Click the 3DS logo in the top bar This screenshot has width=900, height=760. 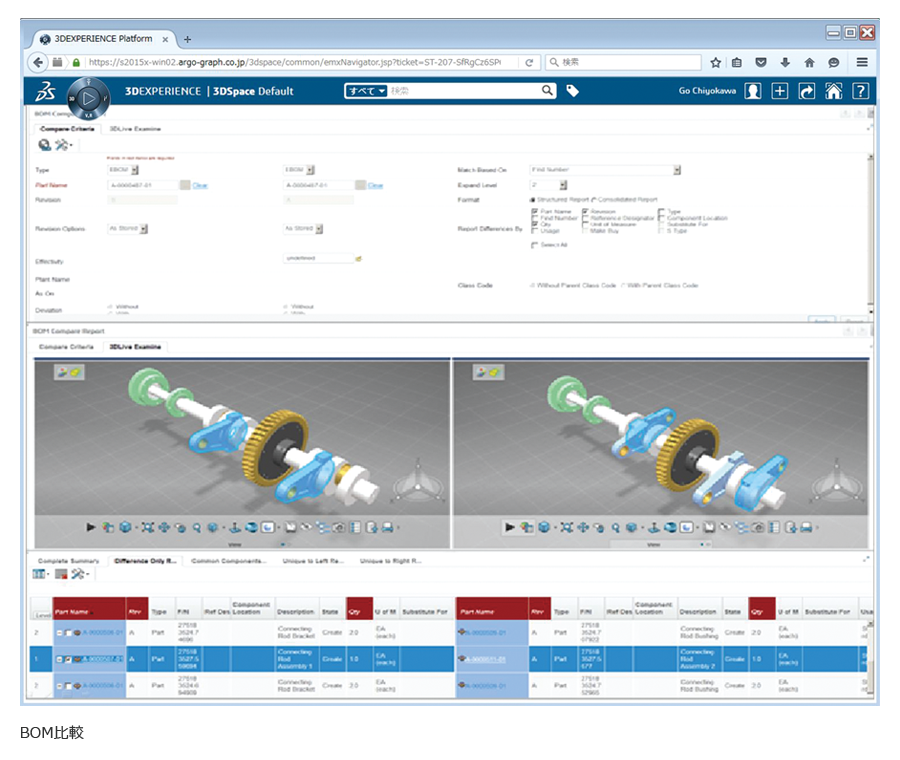click(x=45, y=91)
